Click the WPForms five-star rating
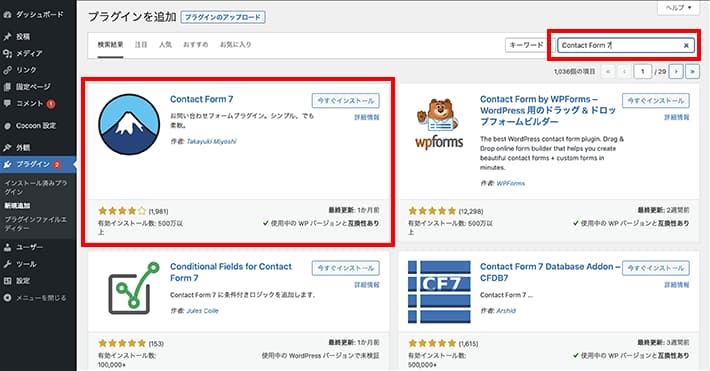The image size is (710, 371). pos(432,211)
